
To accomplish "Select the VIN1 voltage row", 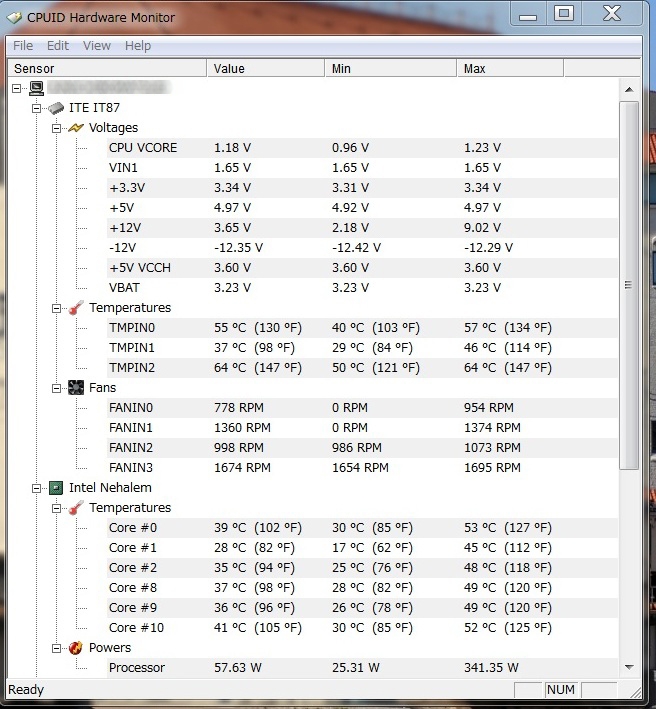I will 362,168.
